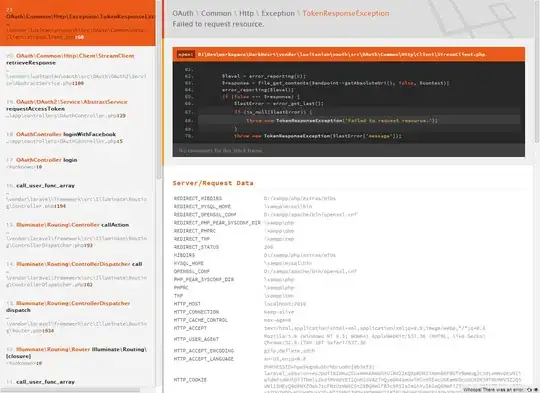This screenshot has height=393, width=540.
Task: Select the ControllerDispatcher call stack frame
Action: pyautogui.click(x=77, y=274)
